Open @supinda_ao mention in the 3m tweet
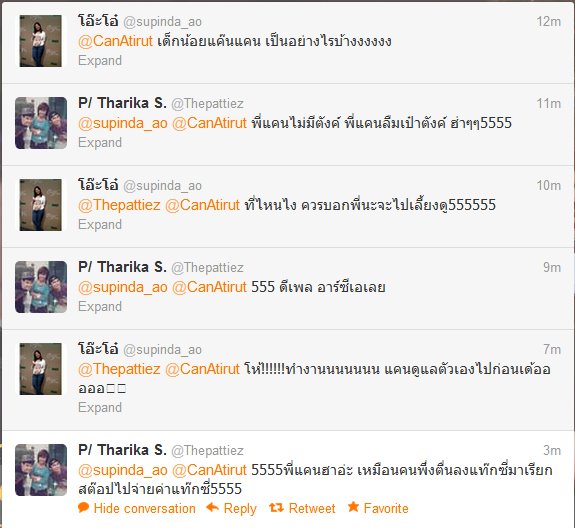This screenshot has height=528, width=575. pos(123,470)
